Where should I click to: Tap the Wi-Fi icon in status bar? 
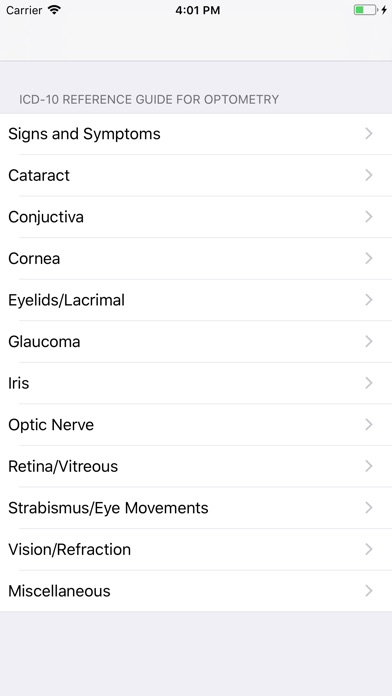coord(54,10)
